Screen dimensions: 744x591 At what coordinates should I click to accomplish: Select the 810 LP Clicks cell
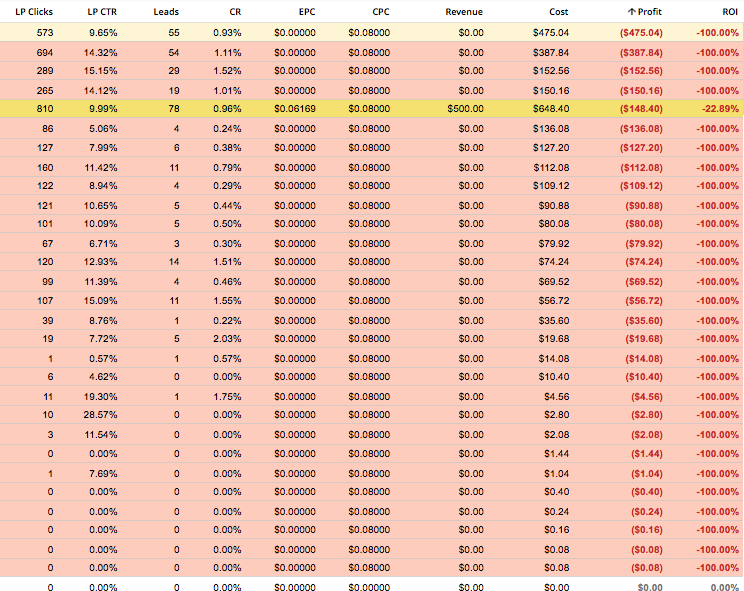point(45,109)
